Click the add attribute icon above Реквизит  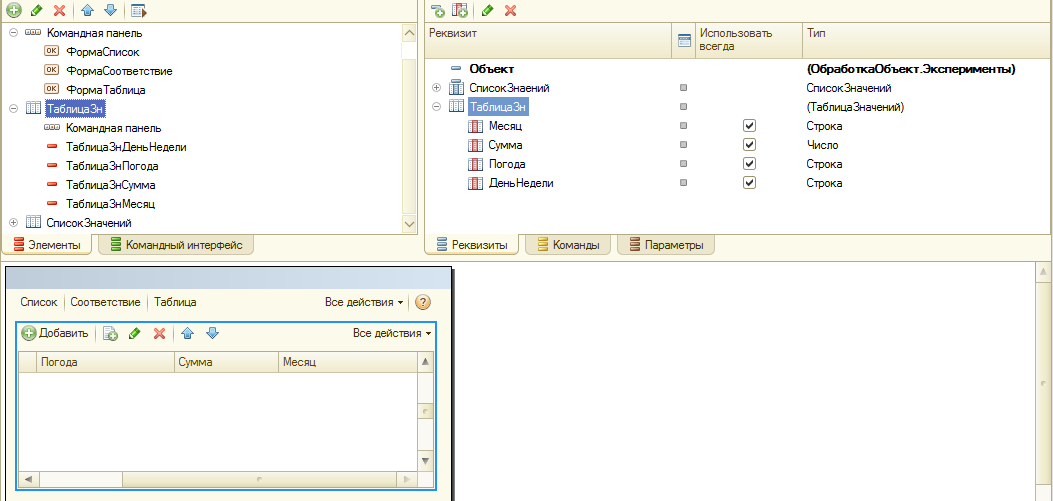437,11
